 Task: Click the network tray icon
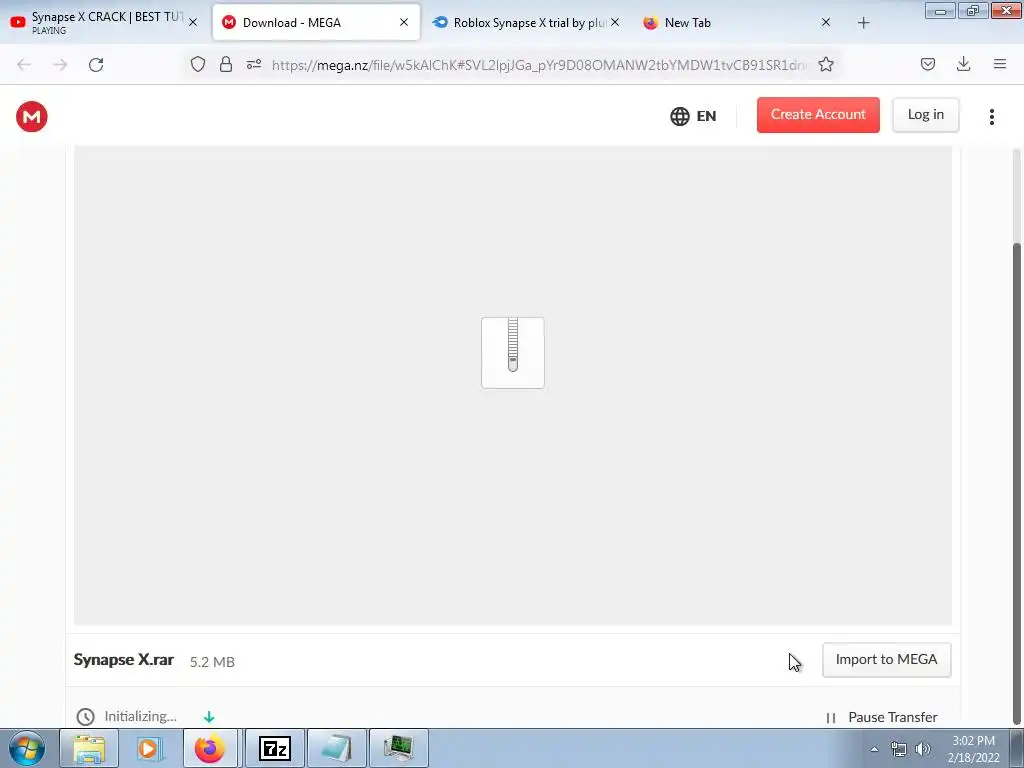(899, 749)
